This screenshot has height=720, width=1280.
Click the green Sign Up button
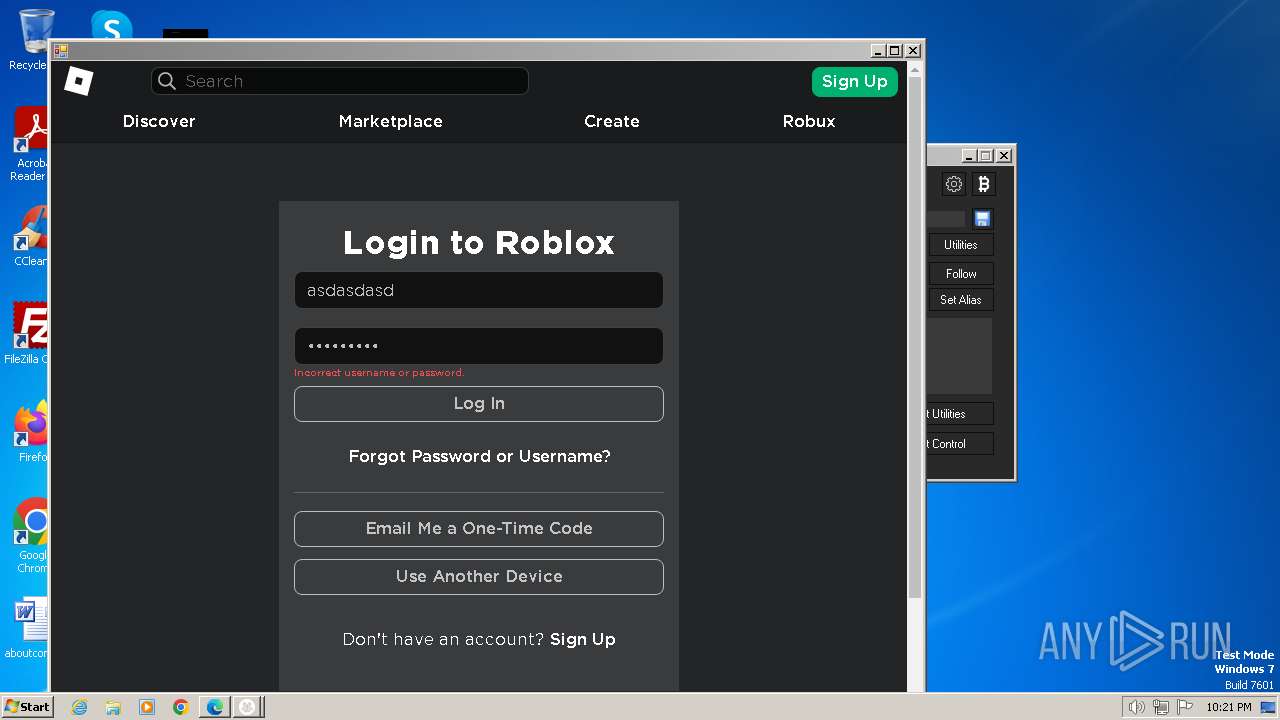[x=855, y=82]
